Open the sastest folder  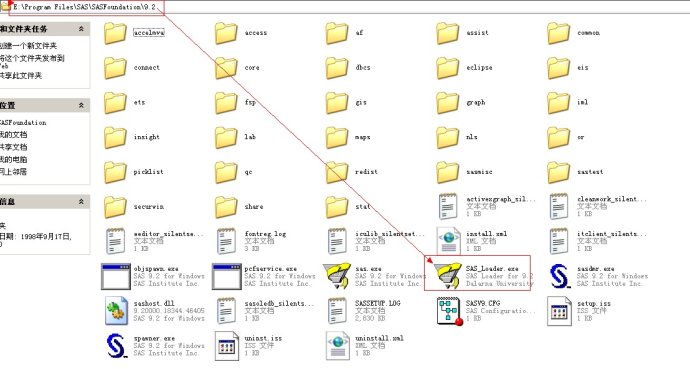(x=559, y=172)
